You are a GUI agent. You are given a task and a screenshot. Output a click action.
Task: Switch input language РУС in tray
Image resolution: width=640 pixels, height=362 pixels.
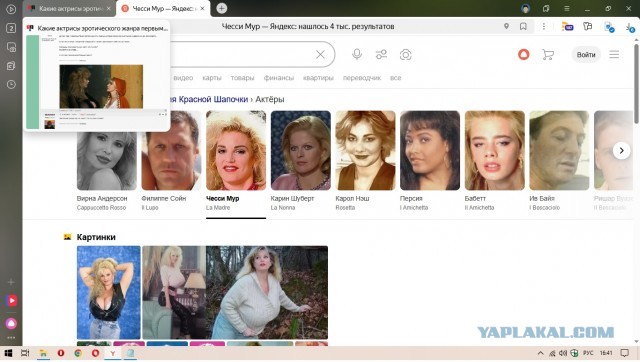(x=588, y=353)
